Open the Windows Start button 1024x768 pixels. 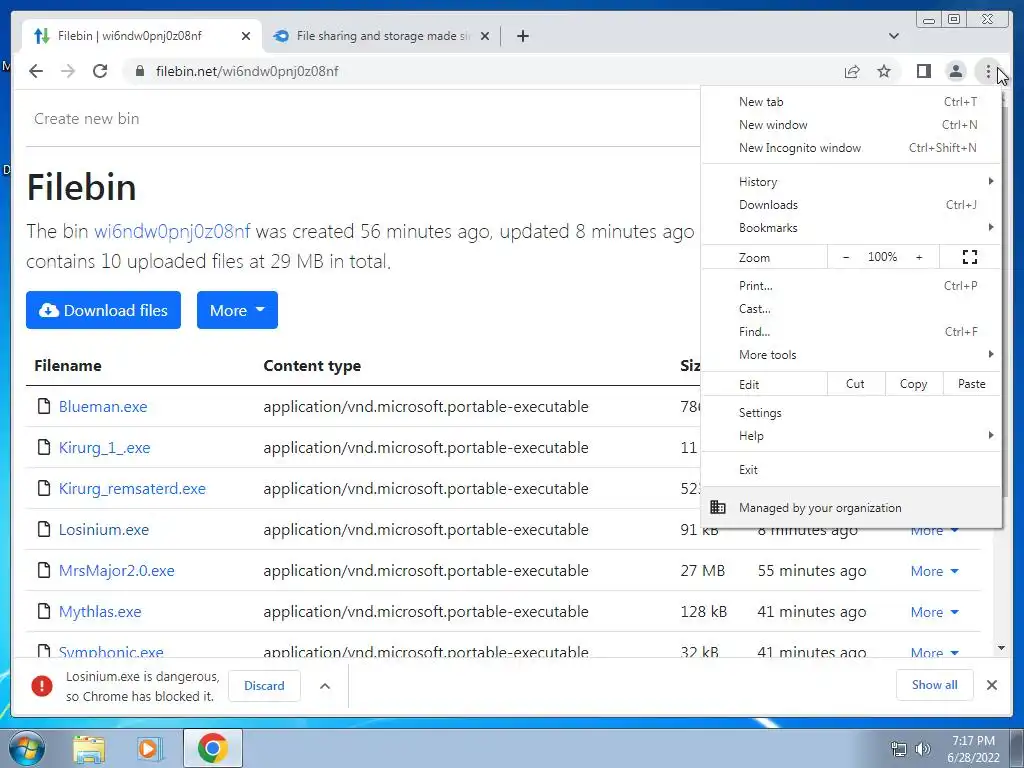click(x=26, y=748)
